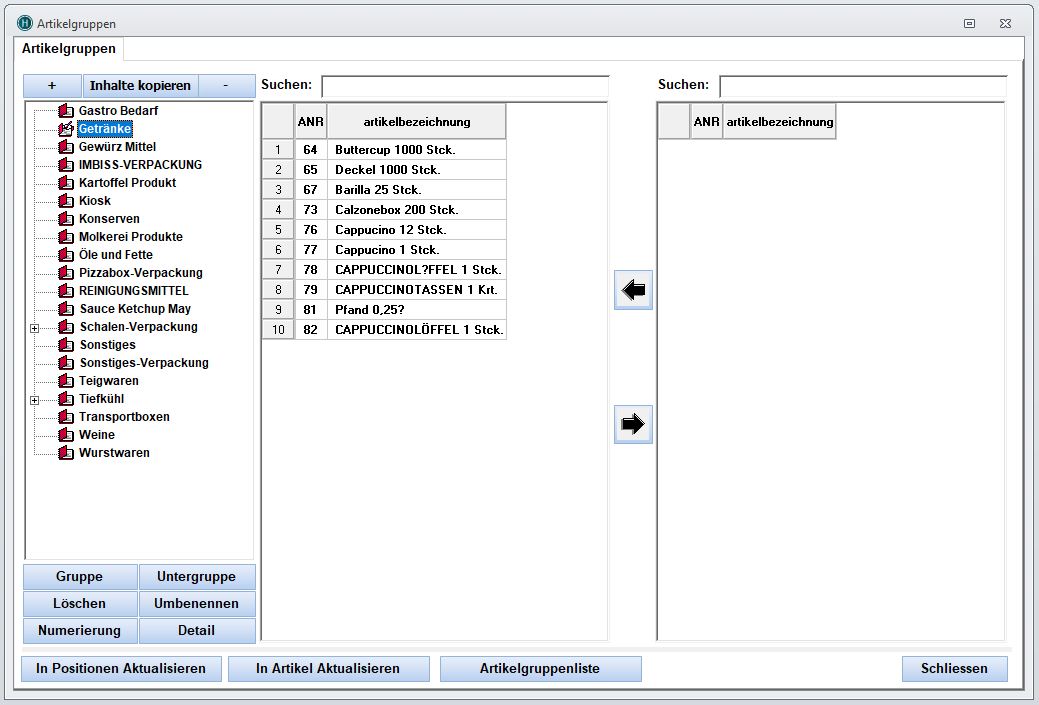Click the book icon beside Gastro Bedarf

point(66,111)
